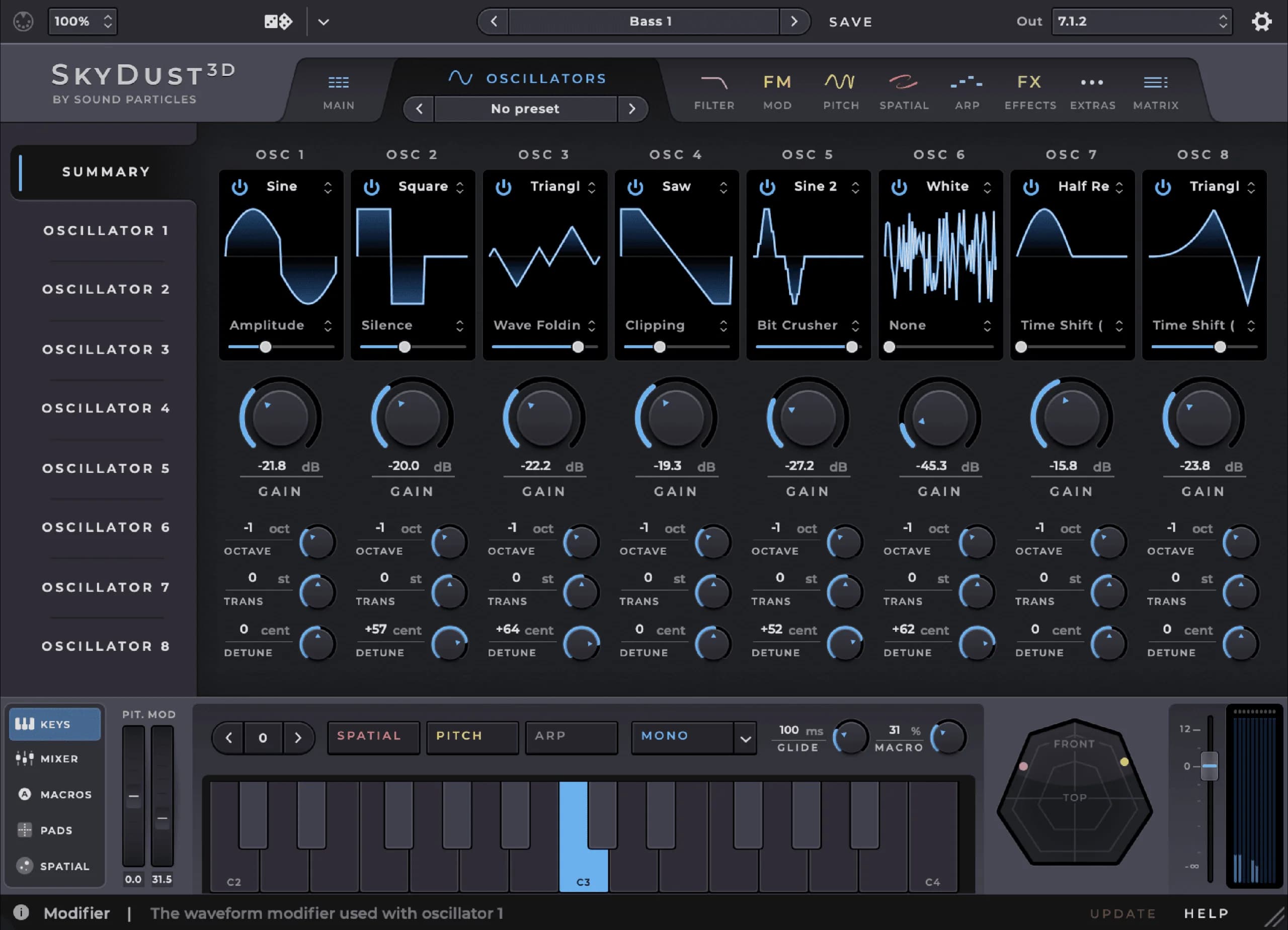Click the MIDI connector icon top-left
The width and height of the screenshot is (1288, 930).
pos(23,22)
